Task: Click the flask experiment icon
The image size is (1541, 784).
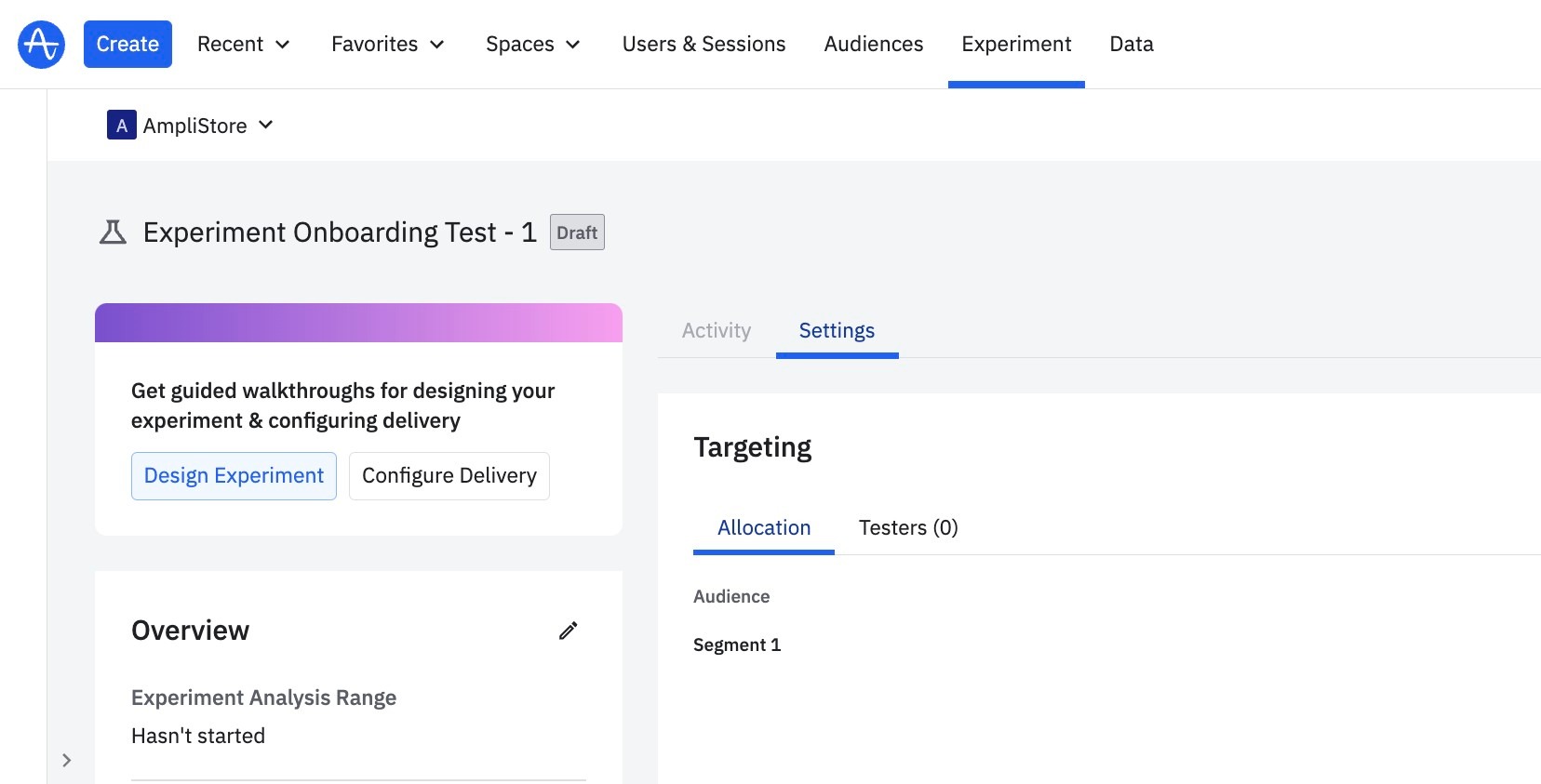Action: 113,233
